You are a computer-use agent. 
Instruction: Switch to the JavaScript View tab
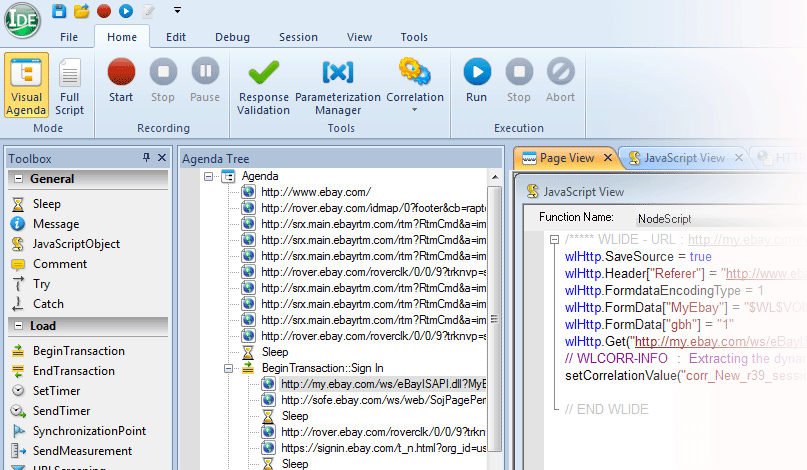683,158
